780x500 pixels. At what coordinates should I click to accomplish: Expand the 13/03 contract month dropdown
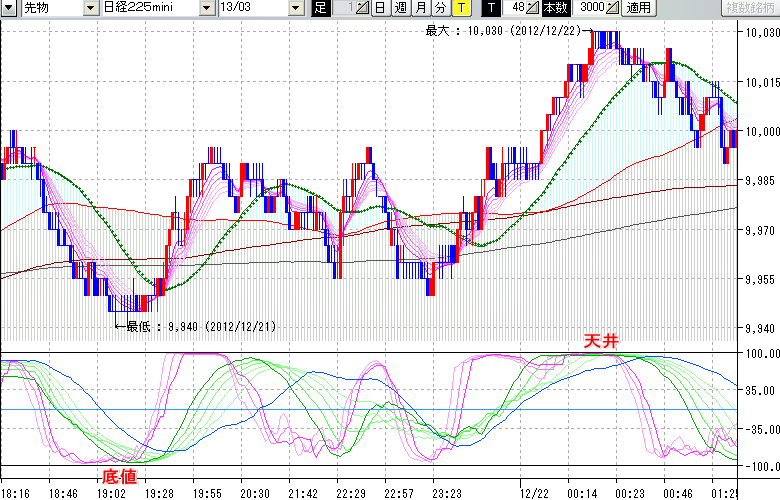(295, 8)
